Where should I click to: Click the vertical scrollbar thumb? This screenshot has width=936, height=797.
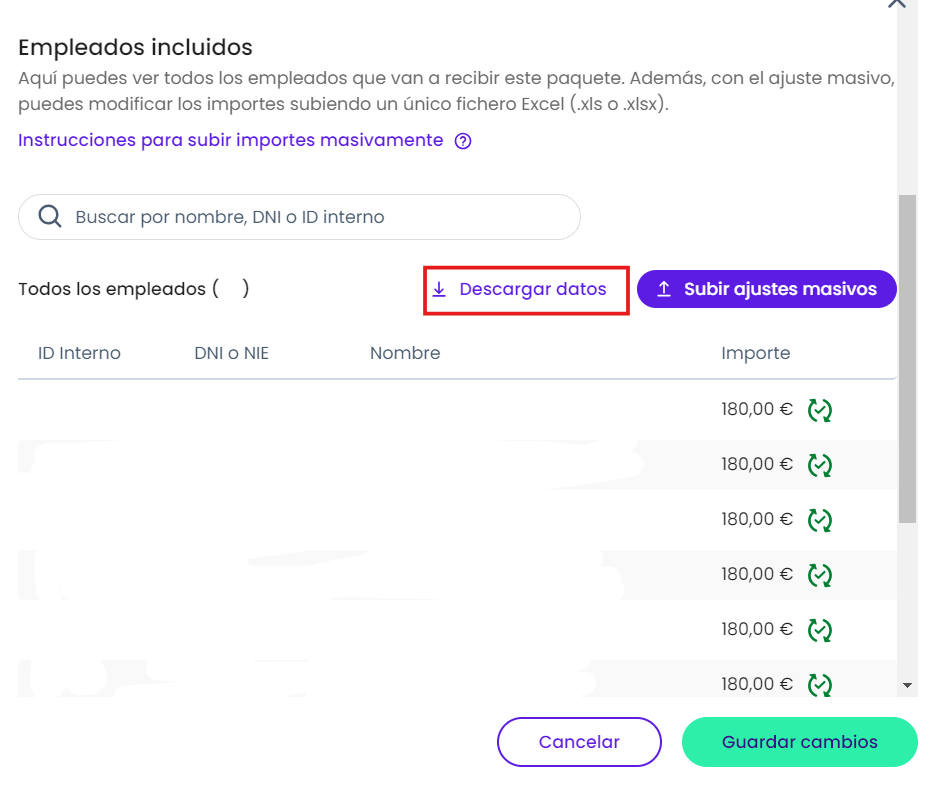click(x=907, y=360)
